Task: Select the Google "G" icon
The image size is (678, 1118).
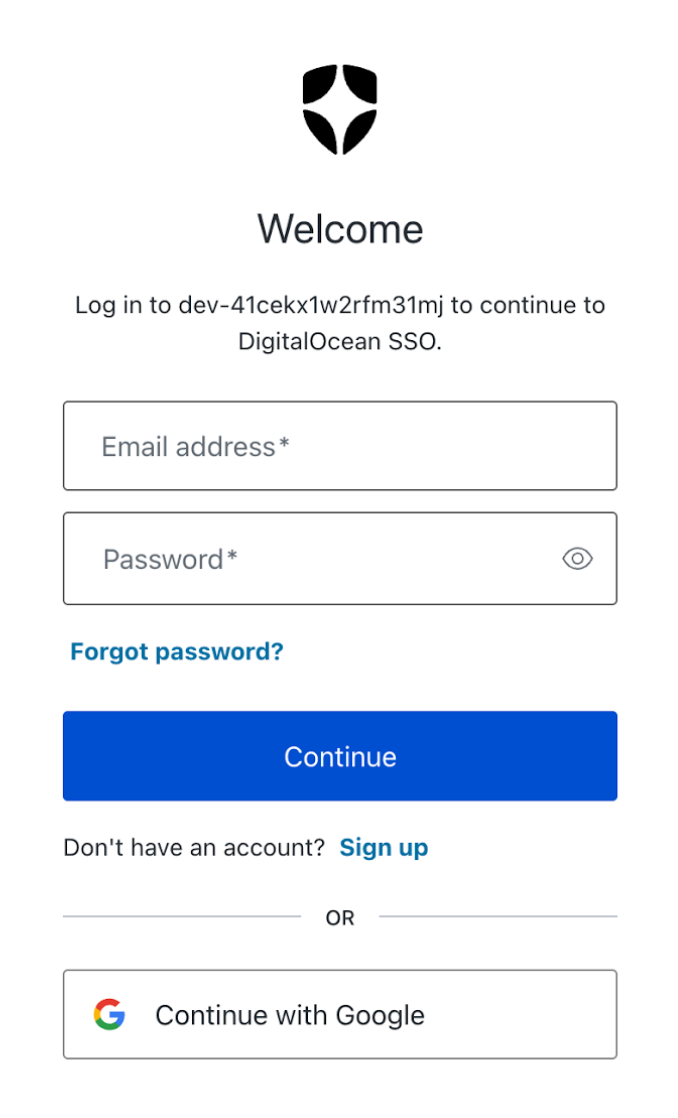Action: (111, 1014)
